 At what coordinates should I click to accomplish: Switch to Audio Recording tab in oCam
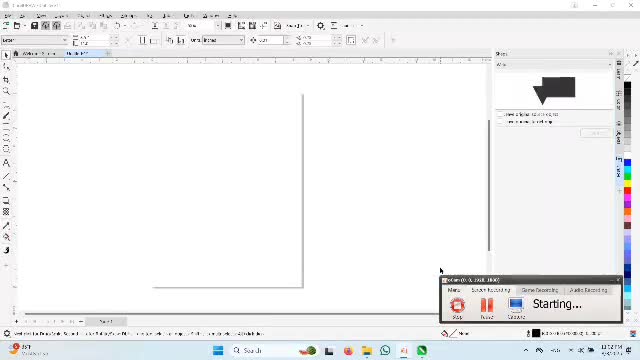click(588, 290)
